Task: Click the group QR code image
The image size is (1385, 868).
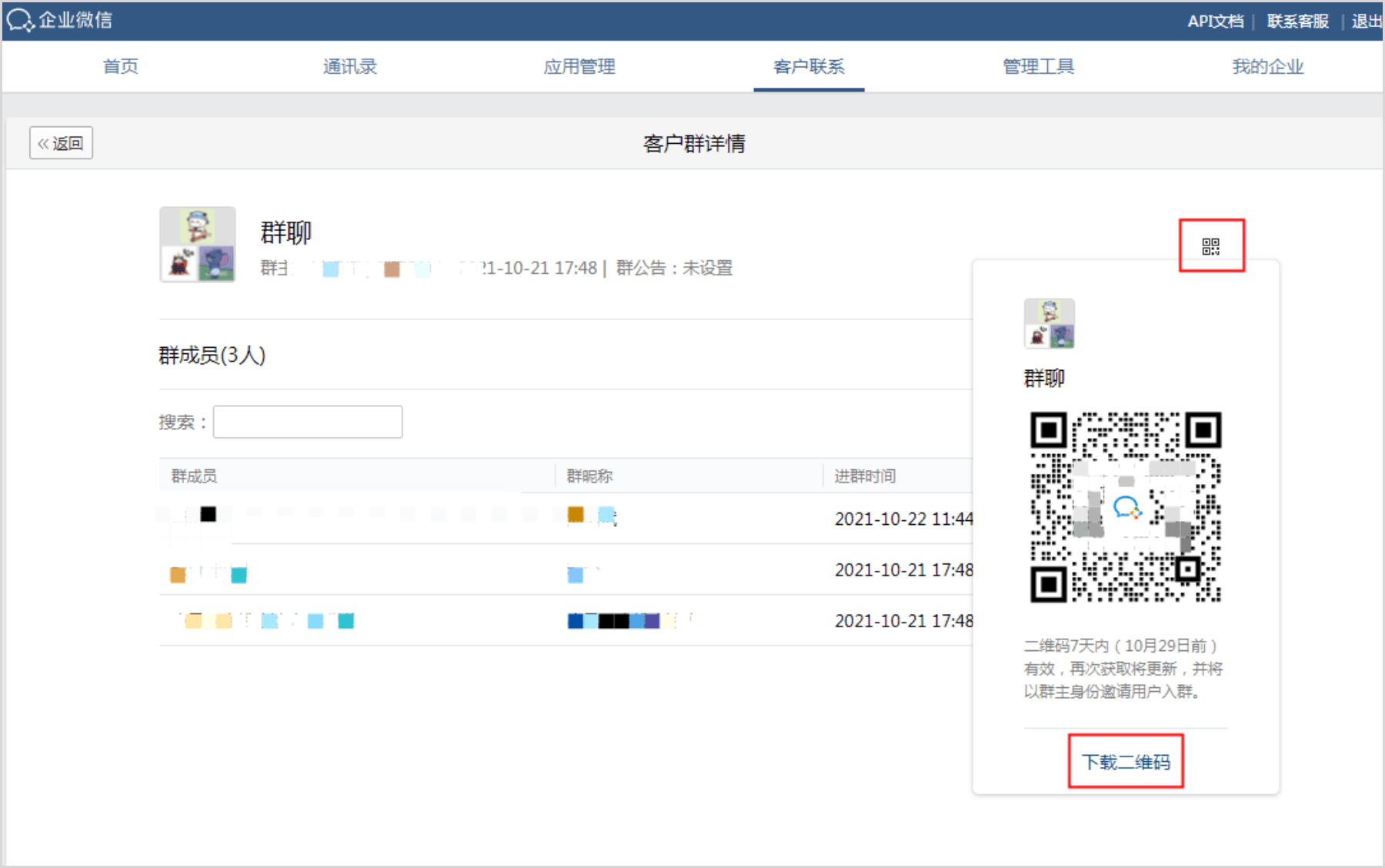Action: click(1126, 507)
